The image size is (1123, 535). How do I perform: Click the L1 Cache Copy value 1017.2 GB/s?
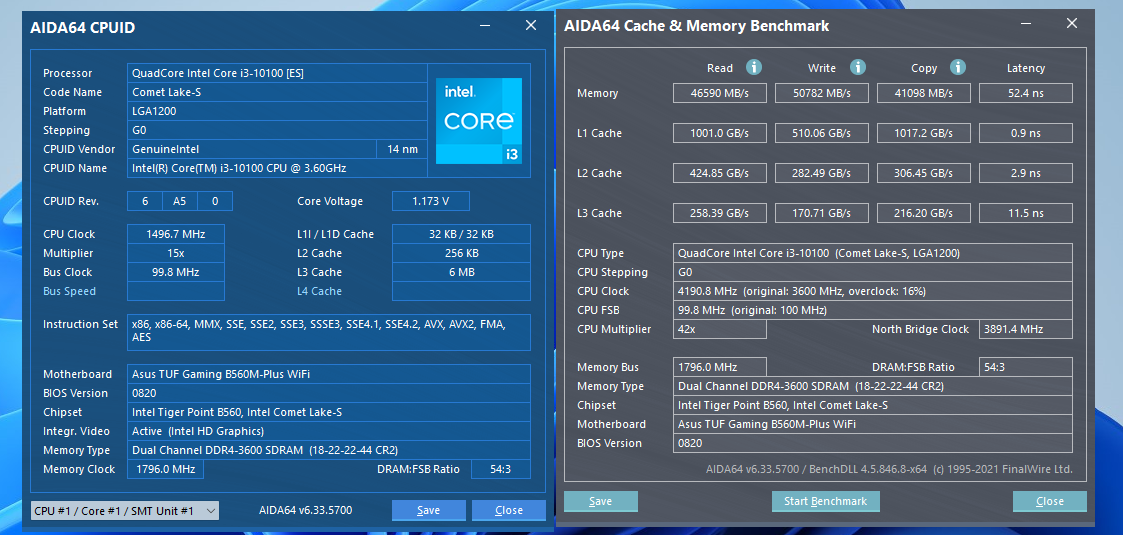(924, 133)
